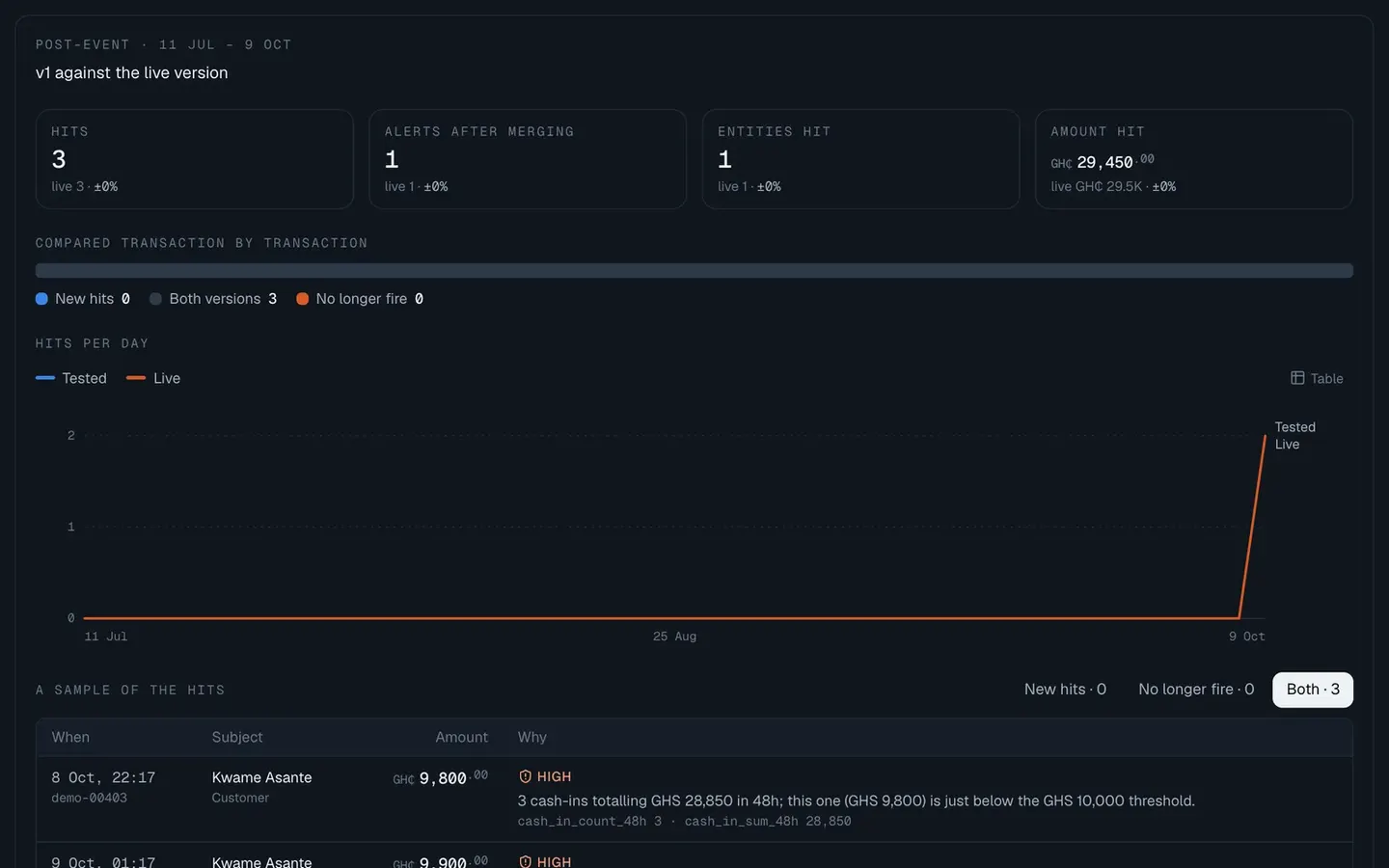This screenshot has width=1389, height=868.
Task: Click the "COMPARED TRANSACTION BY TRANSACTION" section label
Action: click(x=202, y=243)
